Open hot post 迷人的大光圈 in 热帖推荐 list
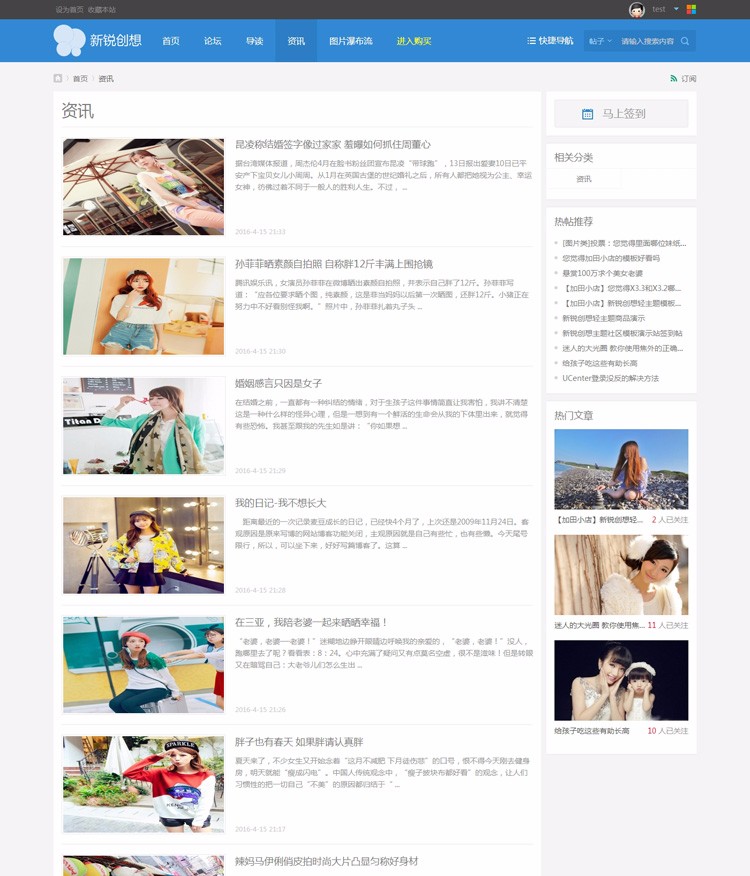The image size is (750, 876). click(x=623, y=348)
